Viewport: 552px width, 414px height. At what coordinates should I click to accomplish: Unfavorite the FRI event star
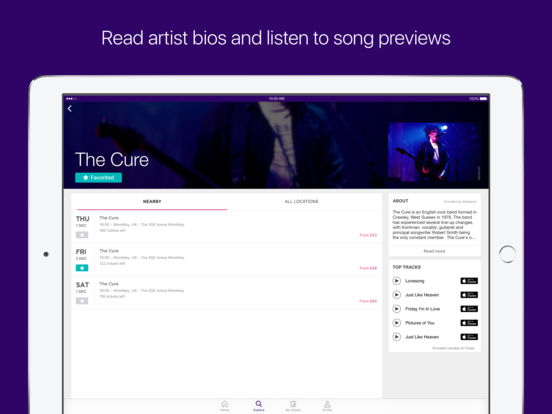point(82,268)
